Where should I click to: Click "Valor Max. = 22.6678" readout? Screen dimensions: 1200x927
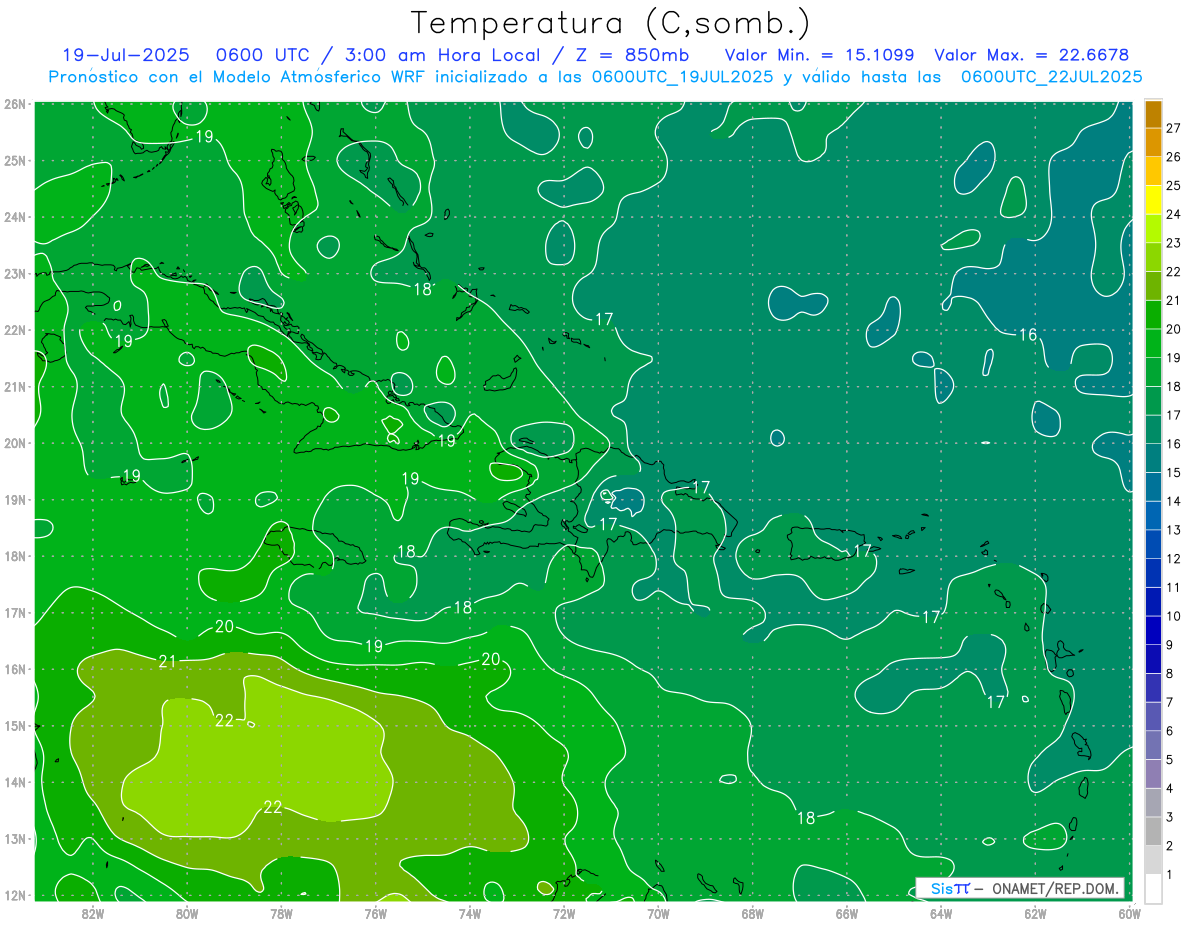(x=1033, y=55)
